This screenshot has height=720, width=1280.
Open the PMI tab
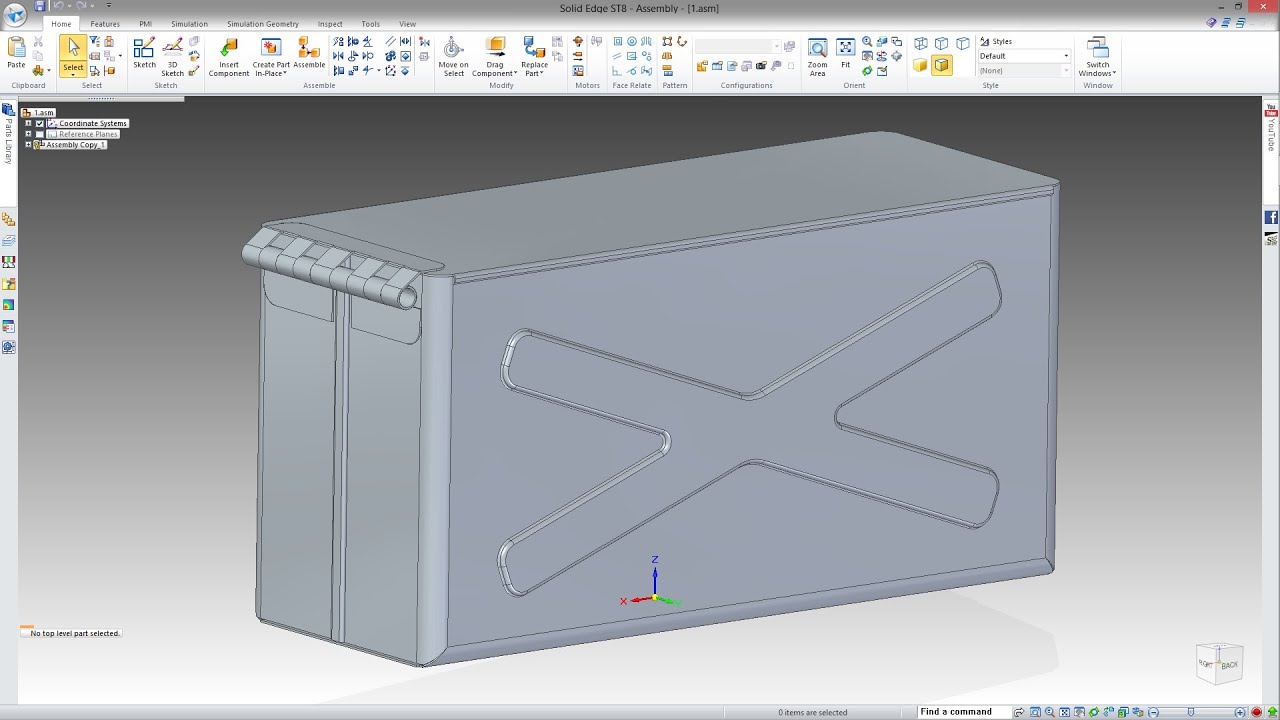(x=145, y=24)
